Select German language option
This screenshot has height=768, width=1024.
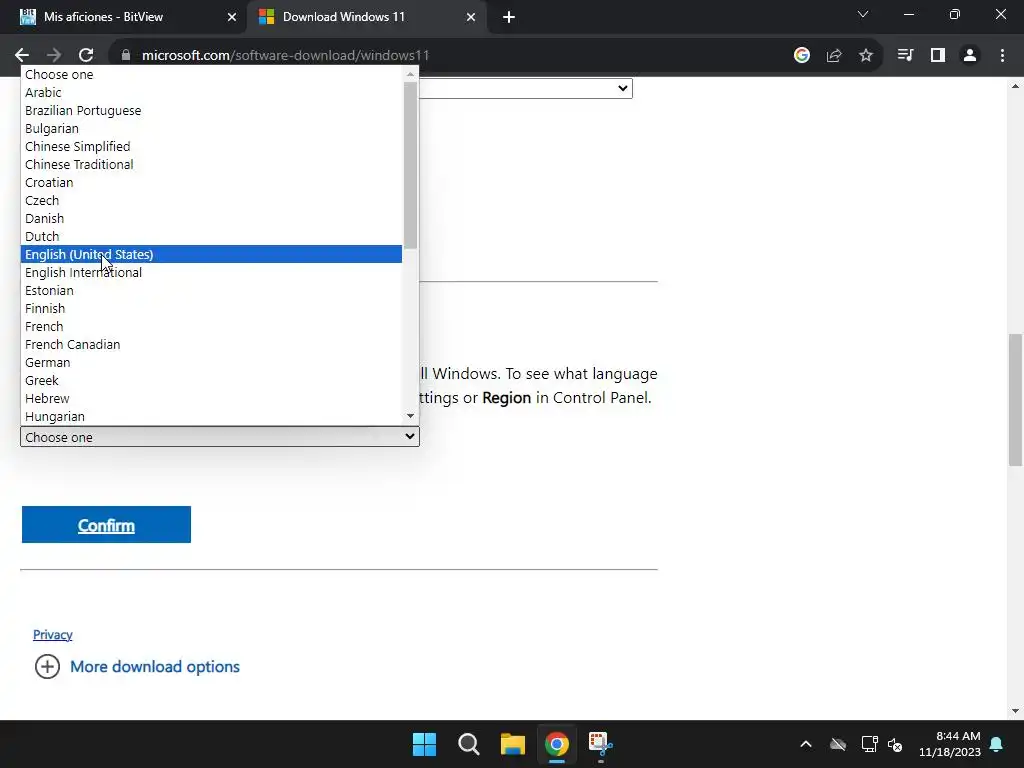coord(212,362)
